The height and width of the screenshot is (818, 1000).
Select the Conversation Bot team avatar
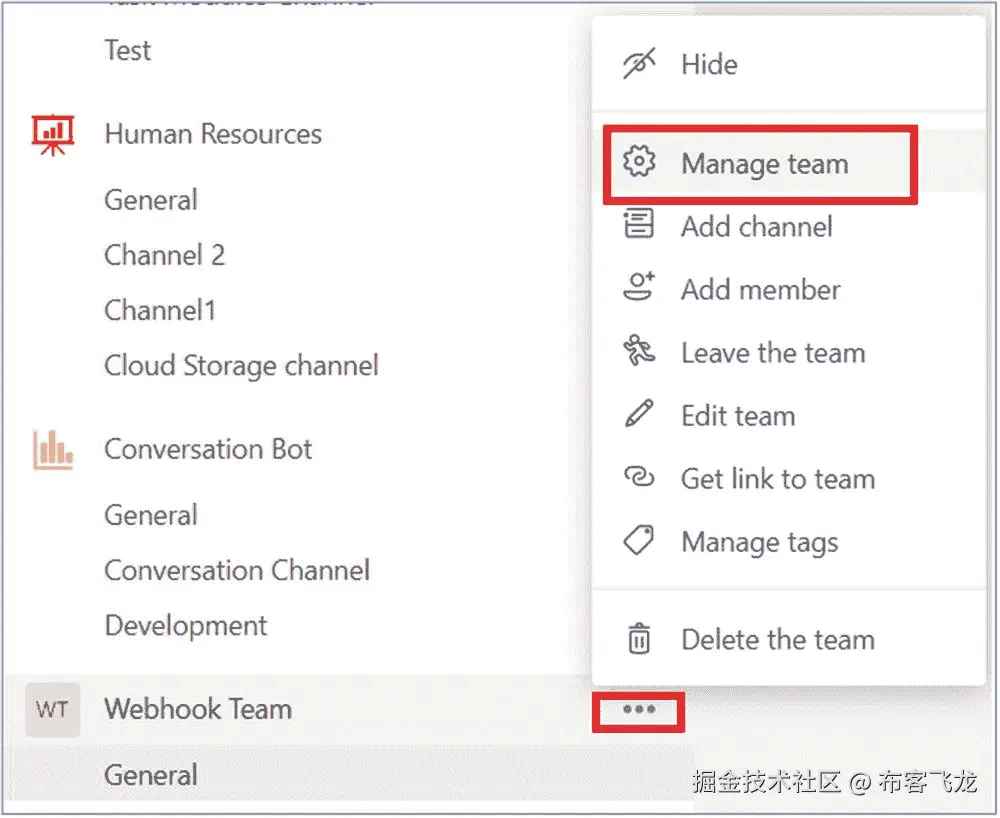(52, 450)
